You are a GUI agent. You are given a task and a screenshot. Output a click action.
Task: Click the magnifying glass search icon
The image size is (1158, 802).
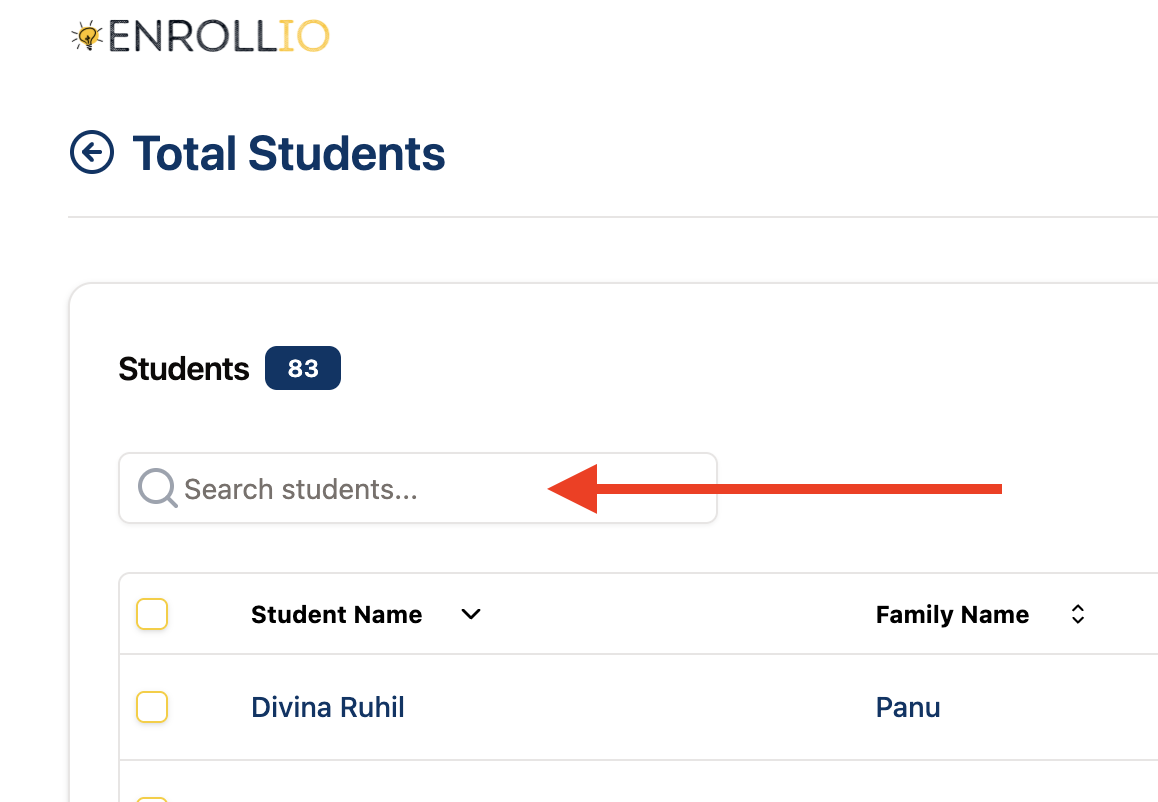tap(157, 488)
